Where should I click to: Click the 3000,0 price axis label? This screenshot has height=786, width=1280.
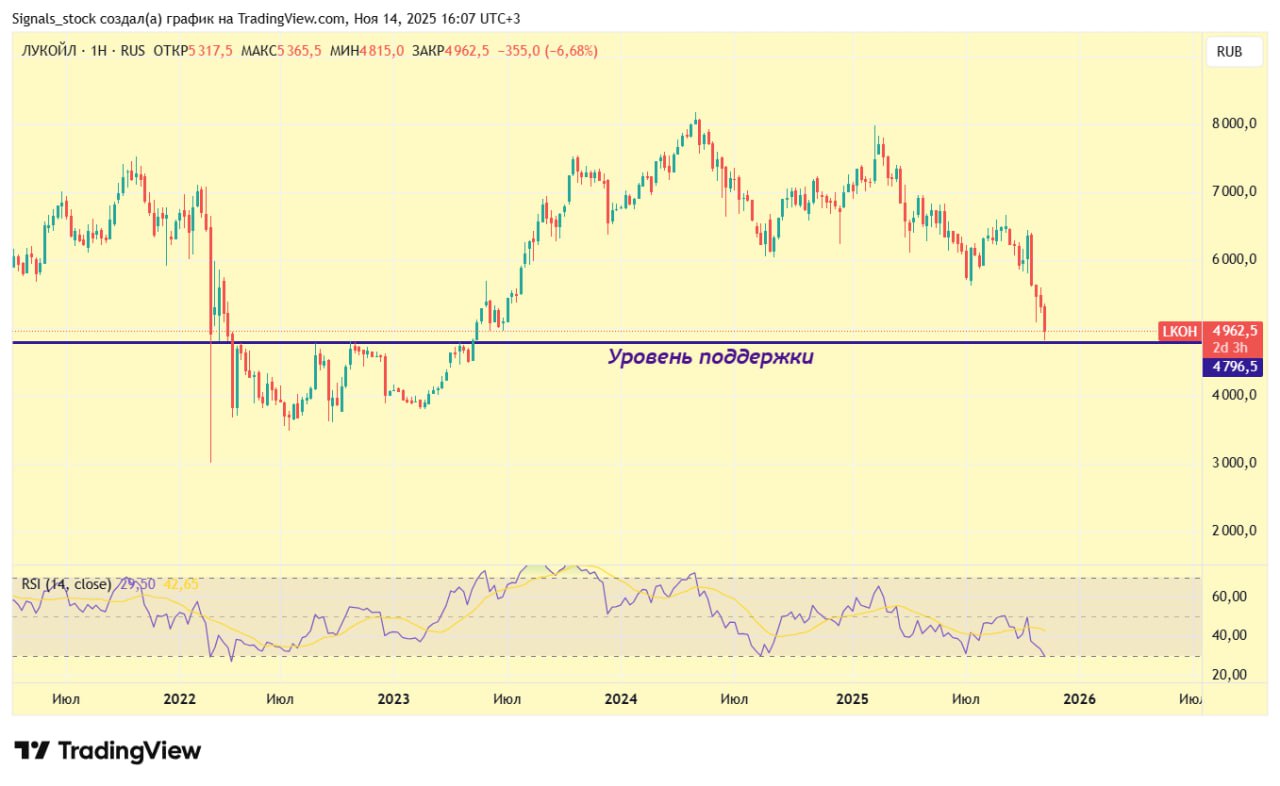(x=1234, y=463)
